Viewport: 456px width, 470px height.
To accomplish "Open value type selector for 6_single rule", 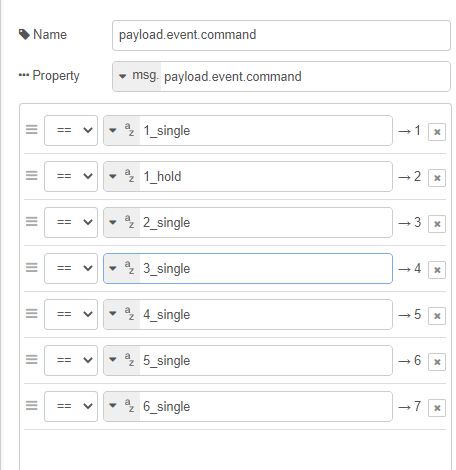I will 122,406.
